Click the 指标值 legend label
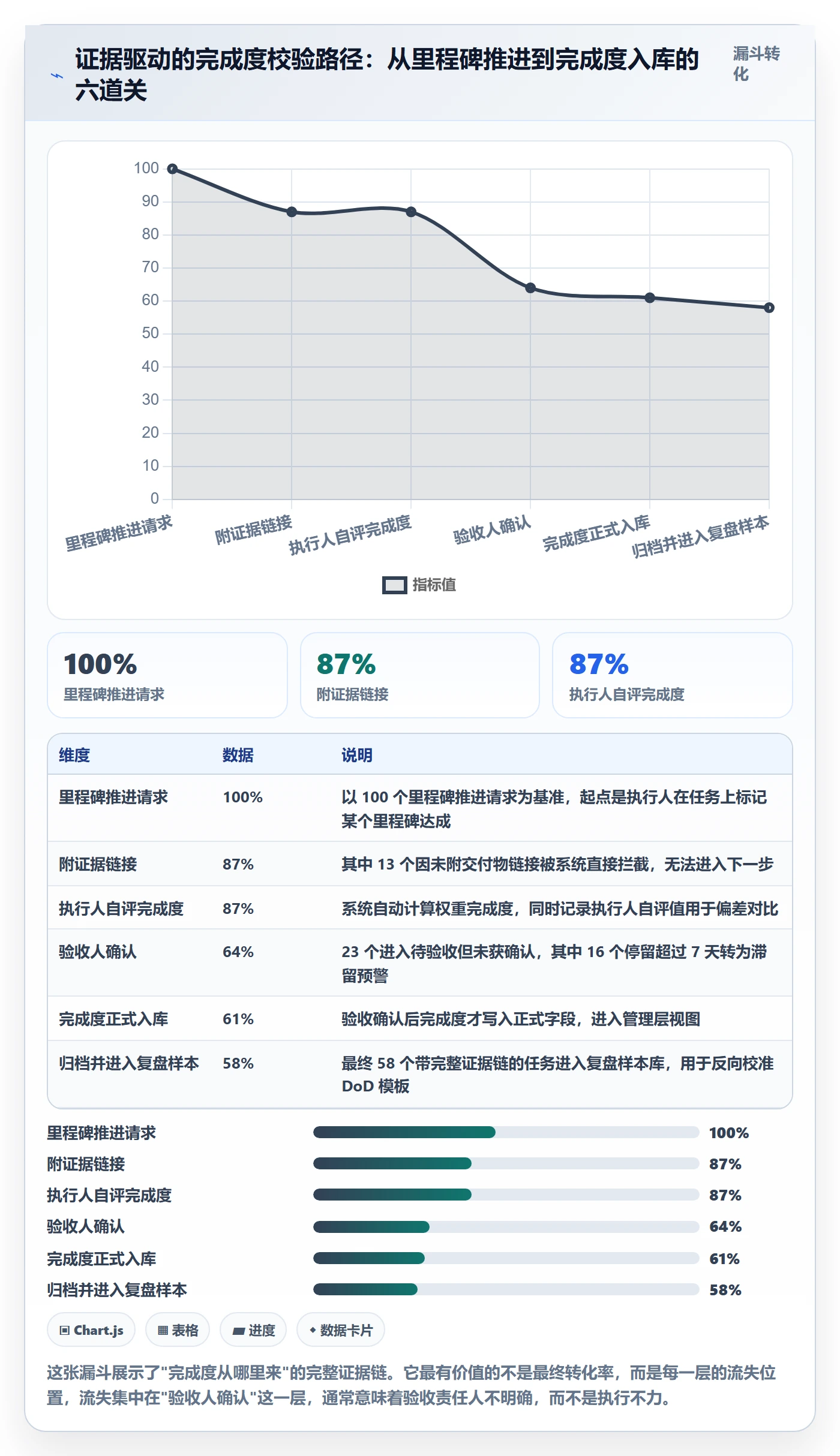The width and height of the screenshot is (840, 1456). (x=434, y=585)
